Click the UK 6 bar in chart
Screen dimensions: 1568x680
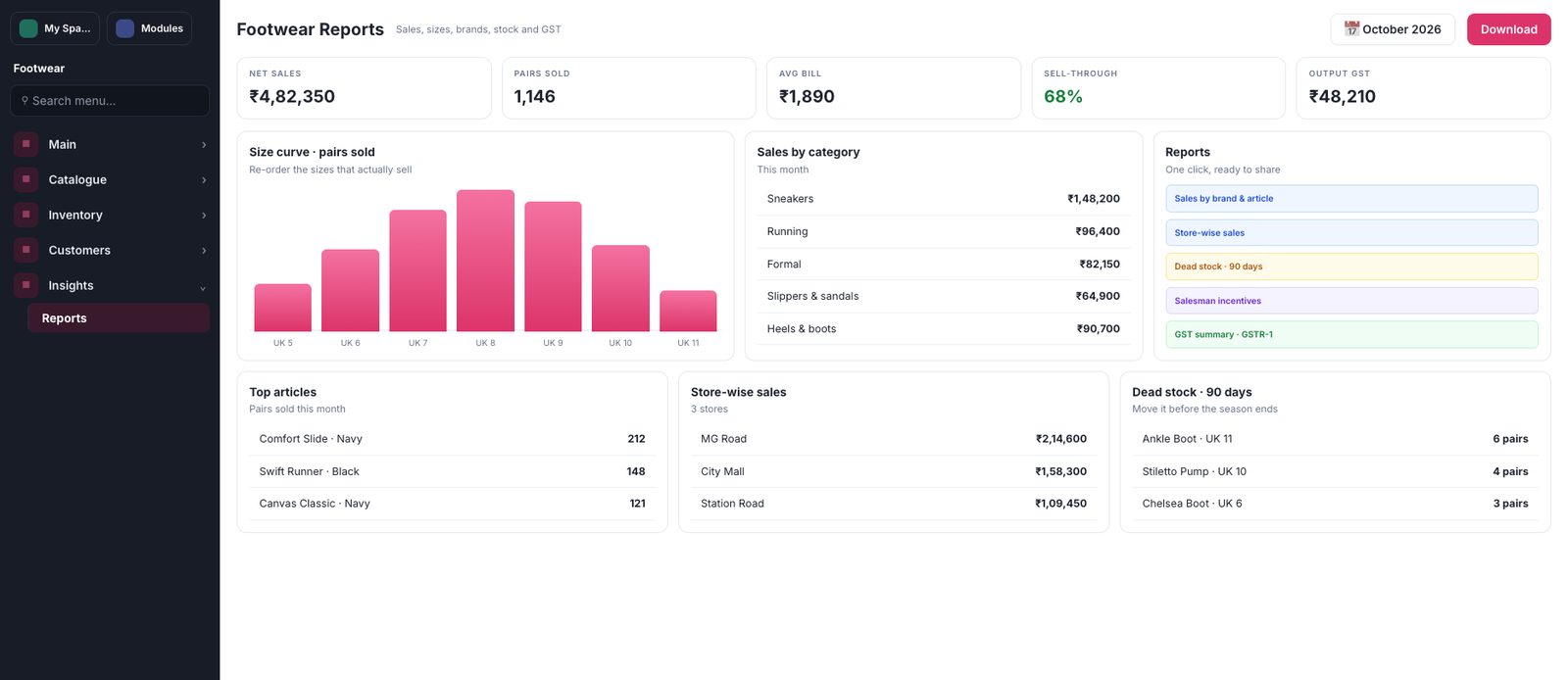coord(350,290)
